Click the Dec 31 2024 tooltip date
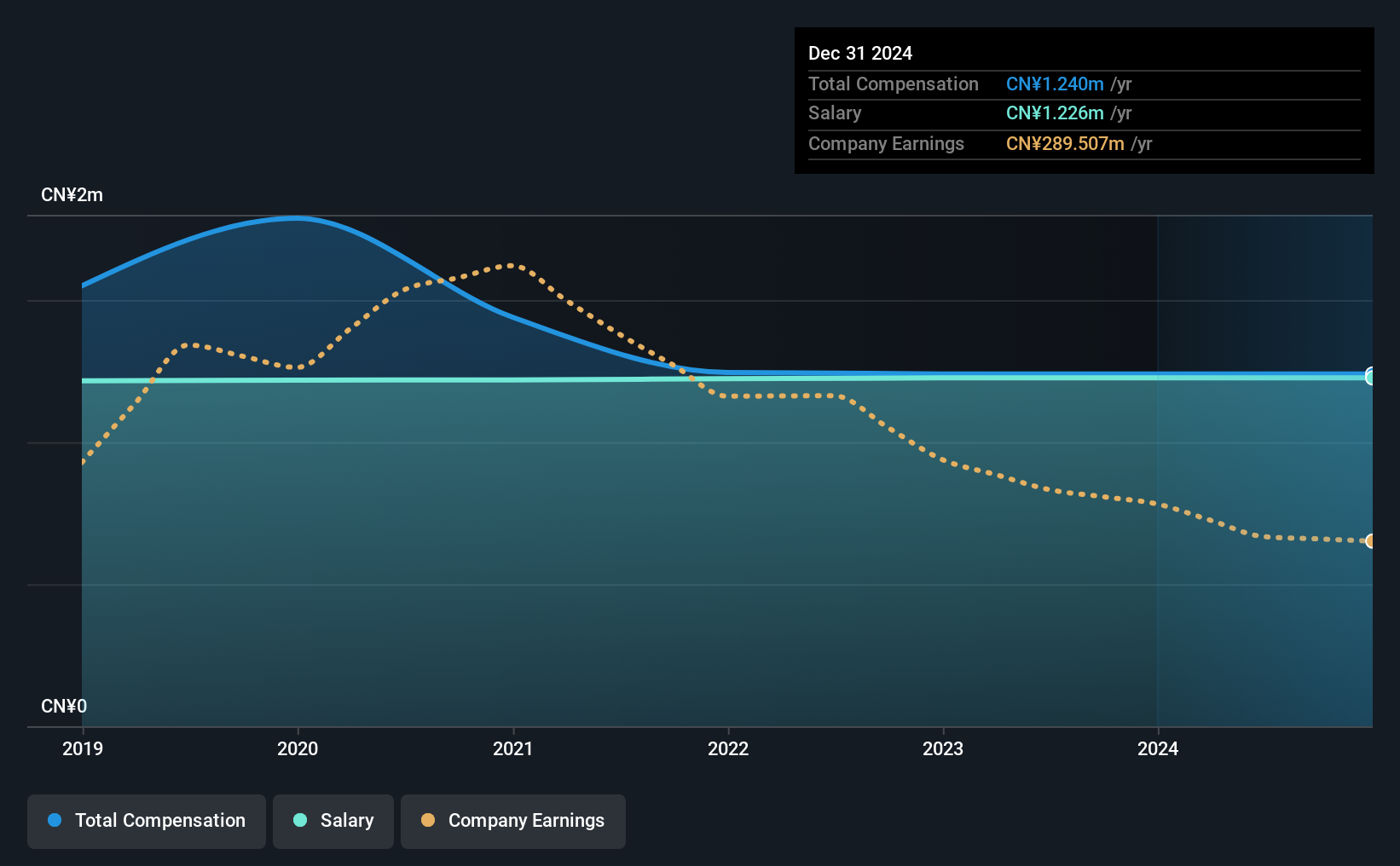The image size is (1400, 866). tap(860, 54)
